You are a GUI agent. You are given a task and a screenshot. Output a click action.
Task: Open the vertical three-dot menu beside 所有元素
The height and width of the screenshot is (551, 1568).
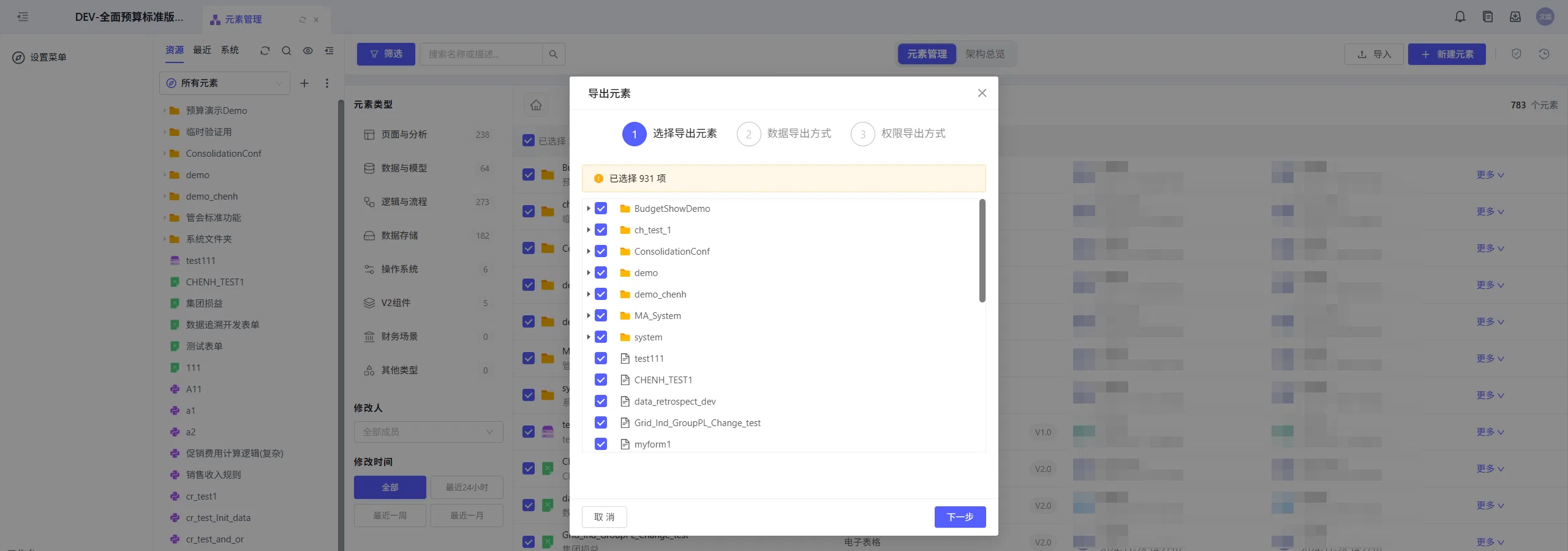click(x=326, y=83)
